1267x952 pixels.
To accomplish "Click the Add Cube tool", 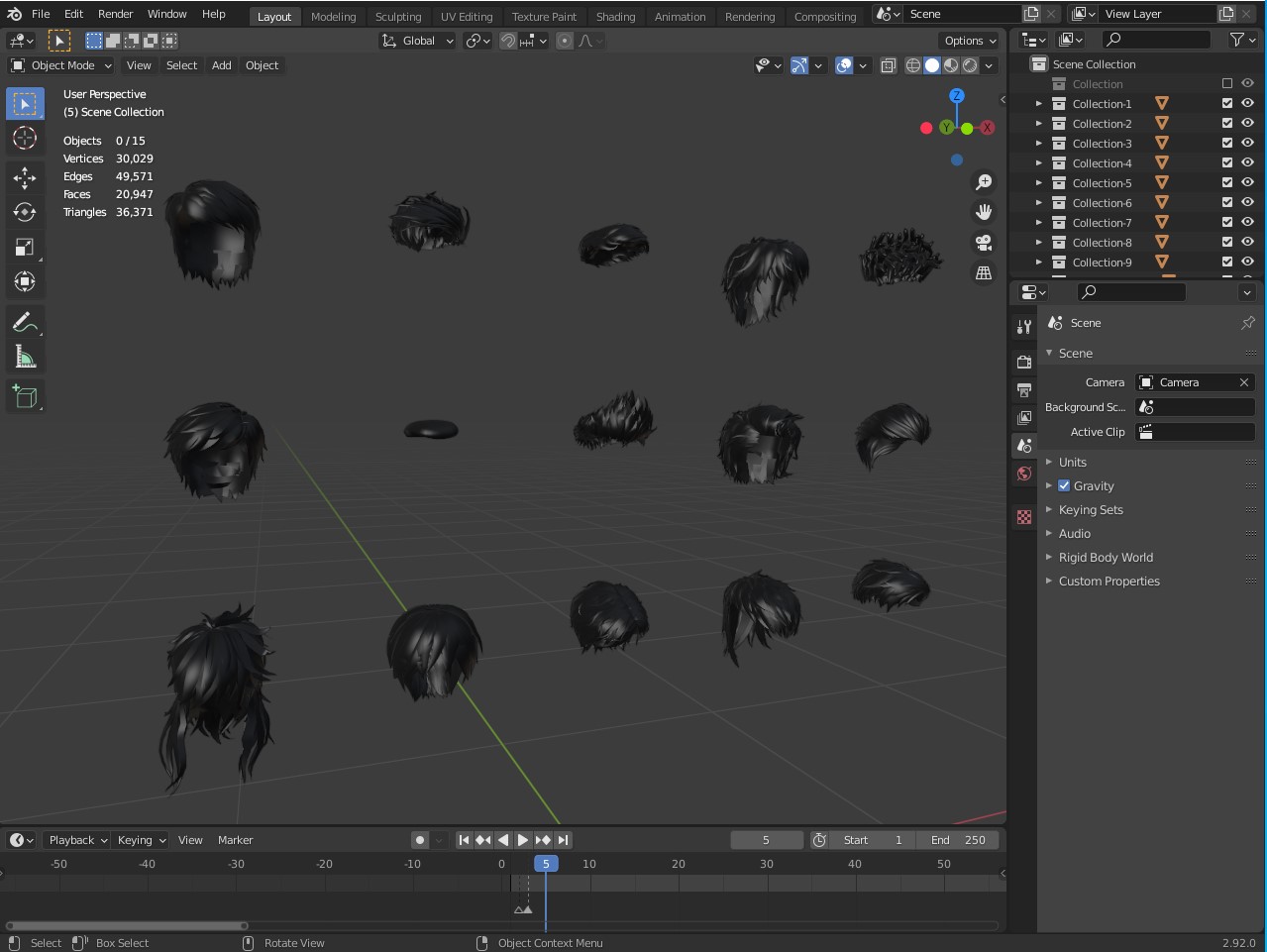I will click(x=25, y=397).
